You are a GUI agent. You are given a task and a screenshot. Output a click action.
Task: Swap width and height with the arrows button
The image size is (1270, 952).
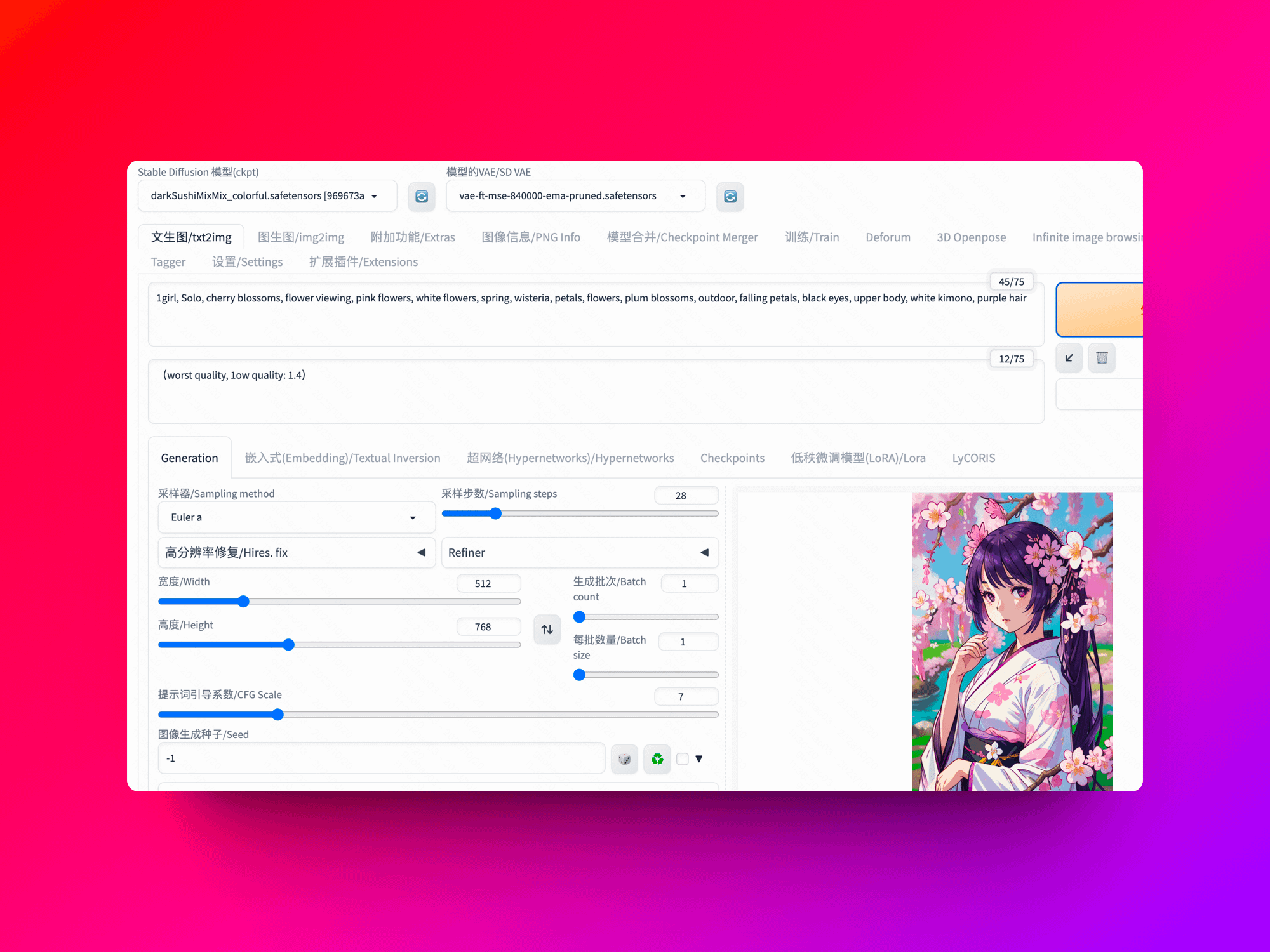547,630
